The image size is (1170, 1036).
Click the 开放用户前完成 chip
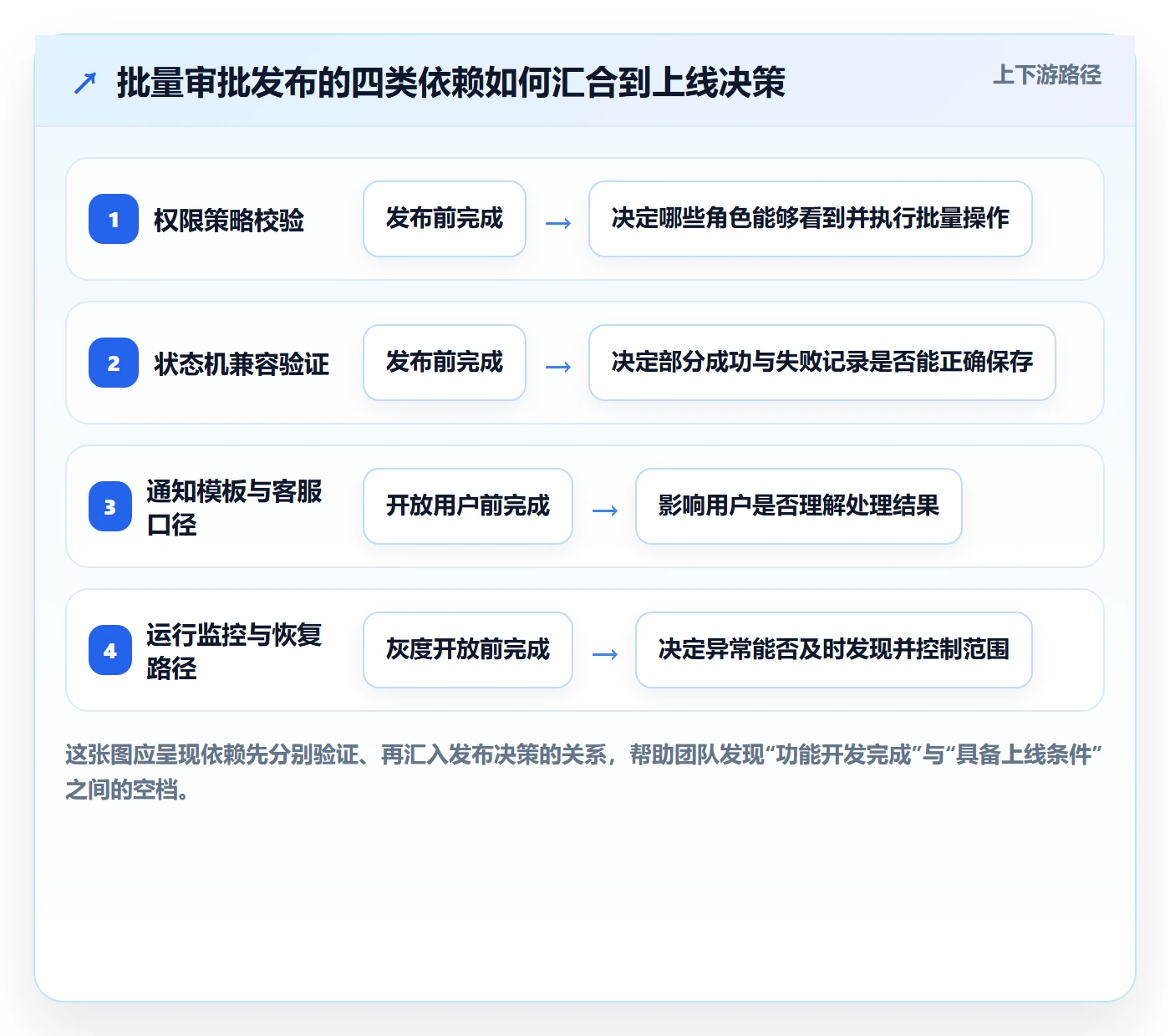(x=468, y=506)
